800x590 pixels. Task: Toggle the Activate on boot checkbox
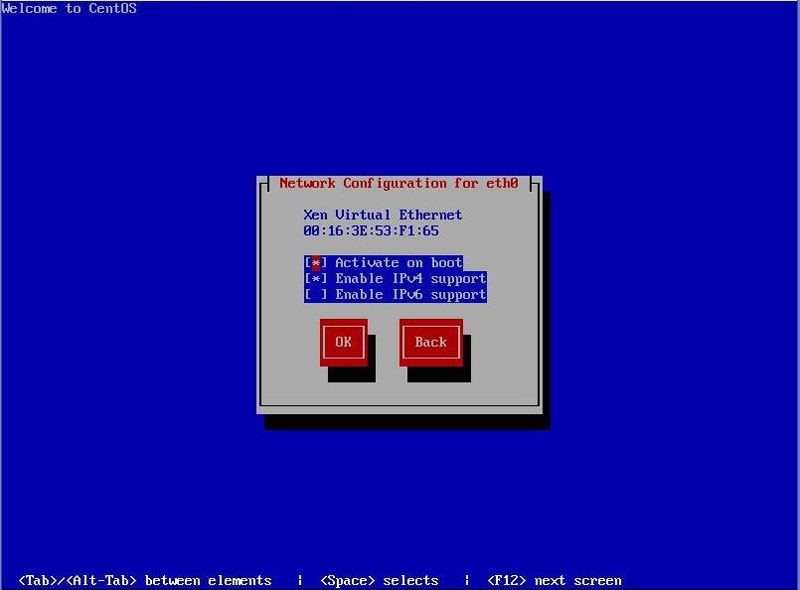click(316, 263)
